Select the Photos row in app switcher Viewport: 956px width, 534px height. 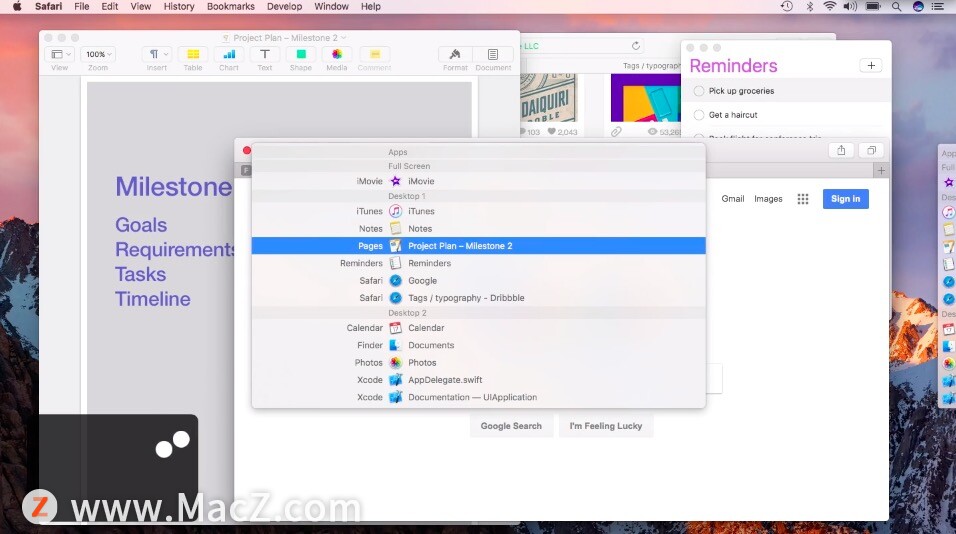coord(479,363)
